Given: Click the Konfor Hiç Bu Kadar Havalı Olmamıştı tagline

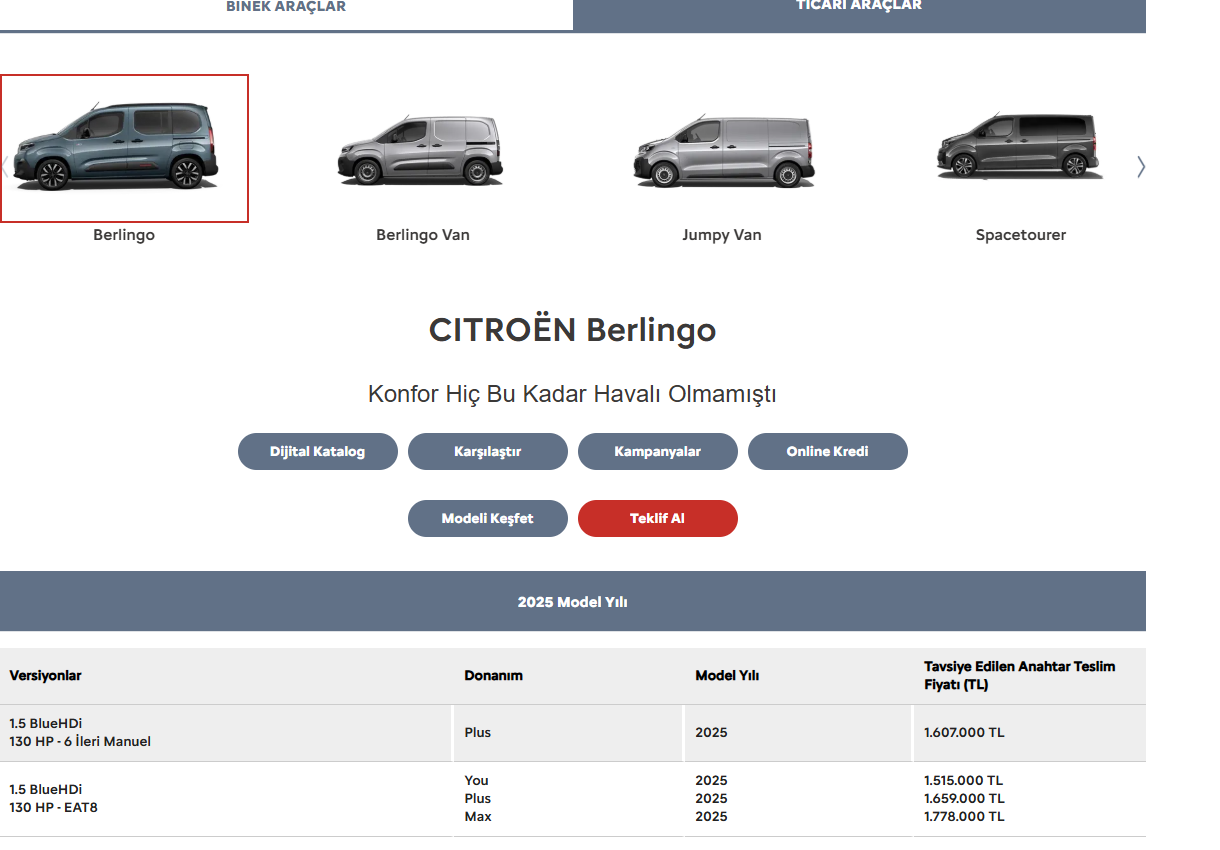Looking at the screenshot, I should point(573,394).
